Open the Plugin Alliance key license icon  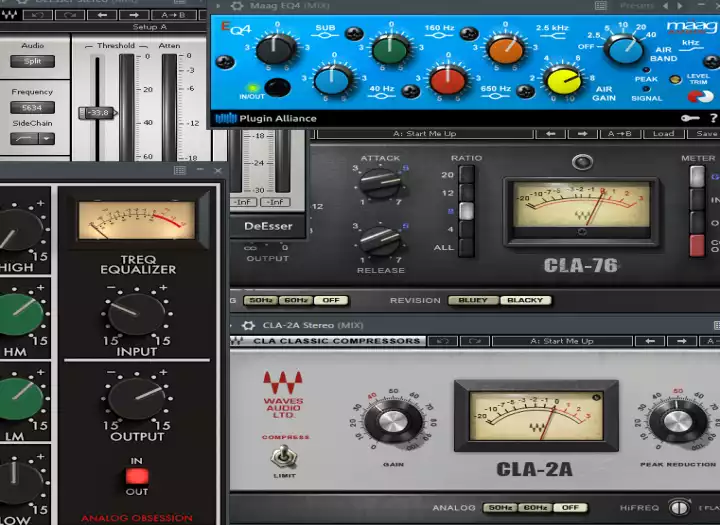pos(690,119)
